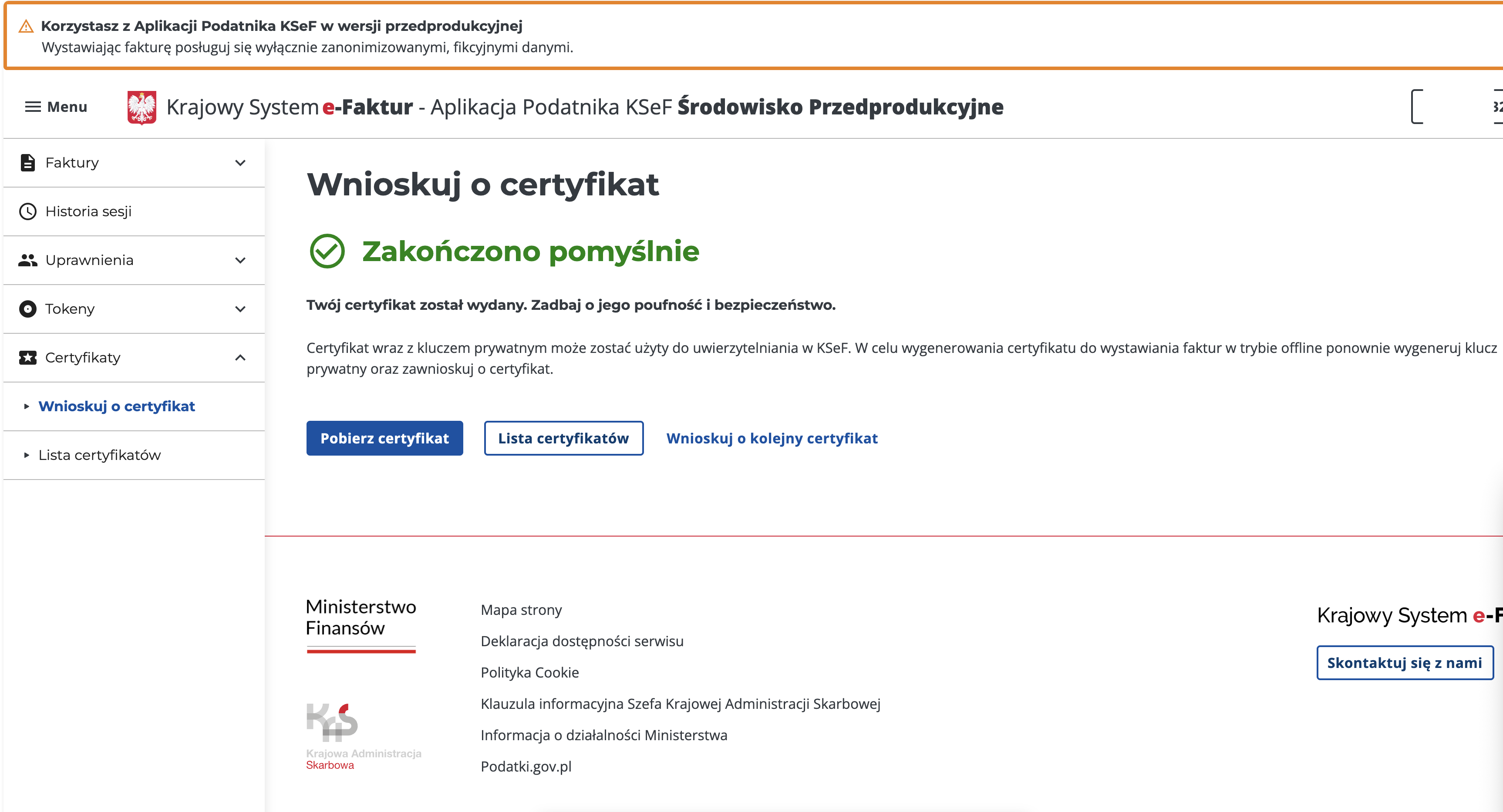Collapse the Certyfikaty section chevron
The height and width of the screenshot is (812, 1503).
point(240,358)
